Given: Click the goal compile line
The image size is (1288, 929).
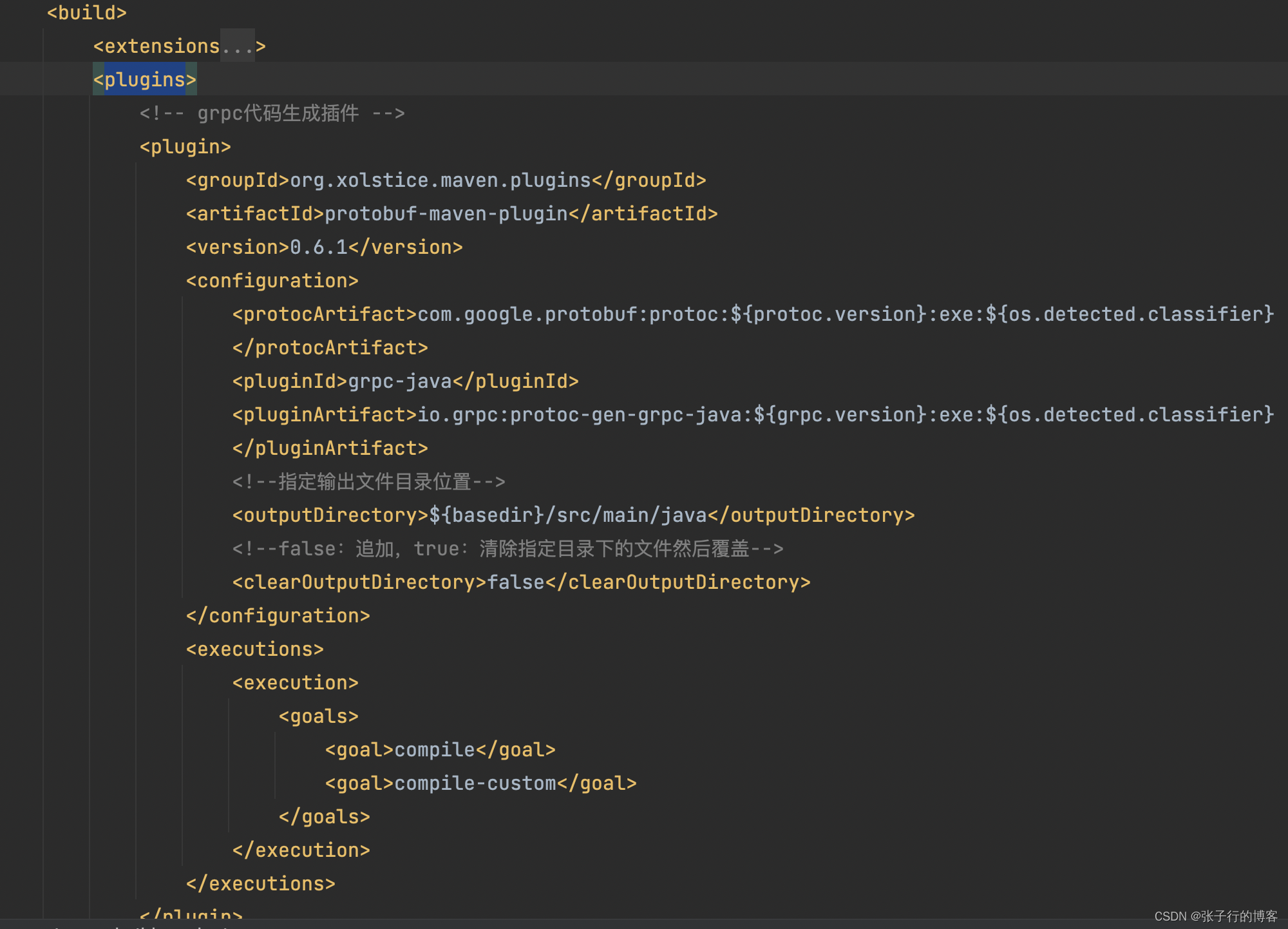Looking at the screenshot, I should pyautogui.click(x=440, y=750).
